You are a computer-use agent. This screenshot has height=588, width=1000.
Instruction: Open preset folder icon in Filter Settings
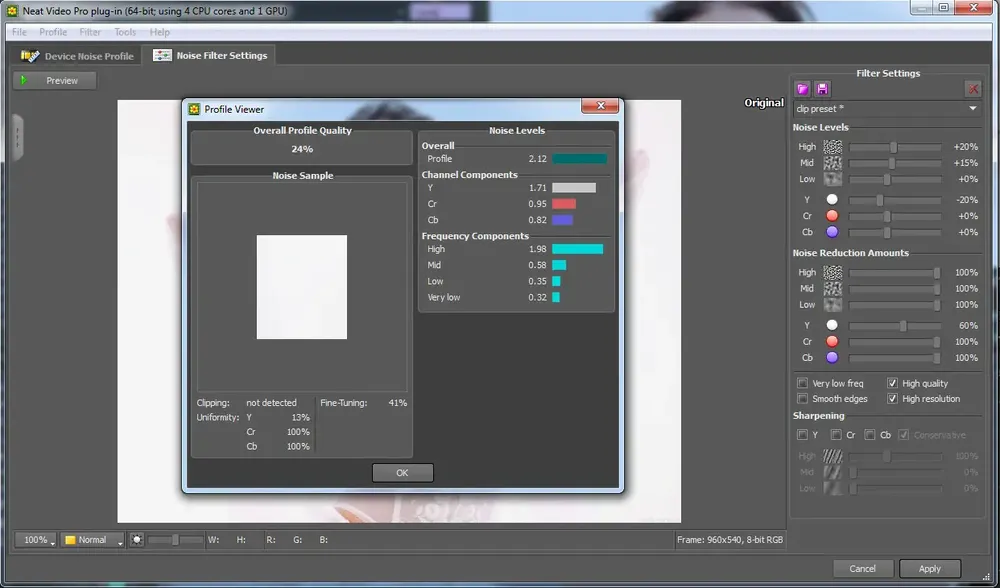[x=802, y=89]
